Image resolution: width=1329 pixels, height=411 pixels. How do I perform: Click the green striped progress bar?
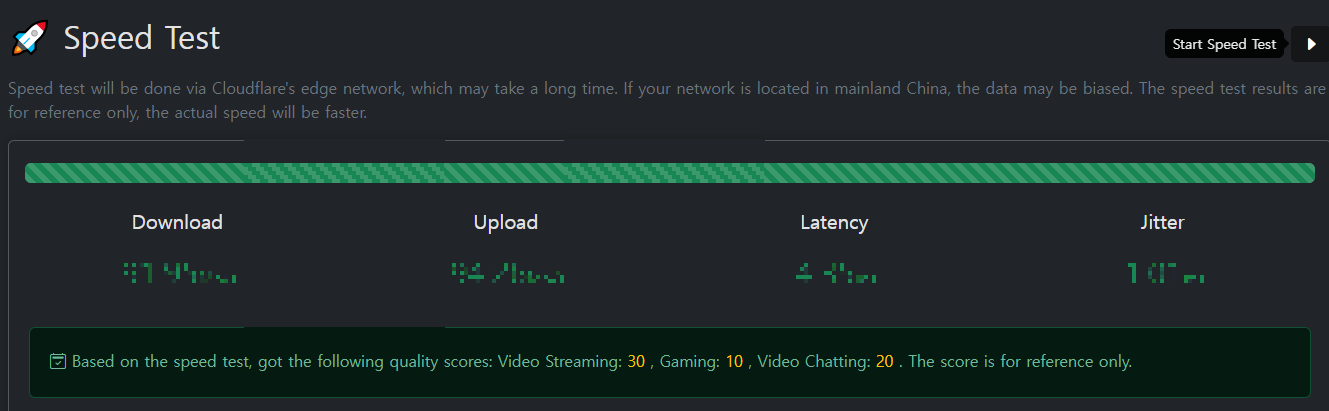coord(669,173)
